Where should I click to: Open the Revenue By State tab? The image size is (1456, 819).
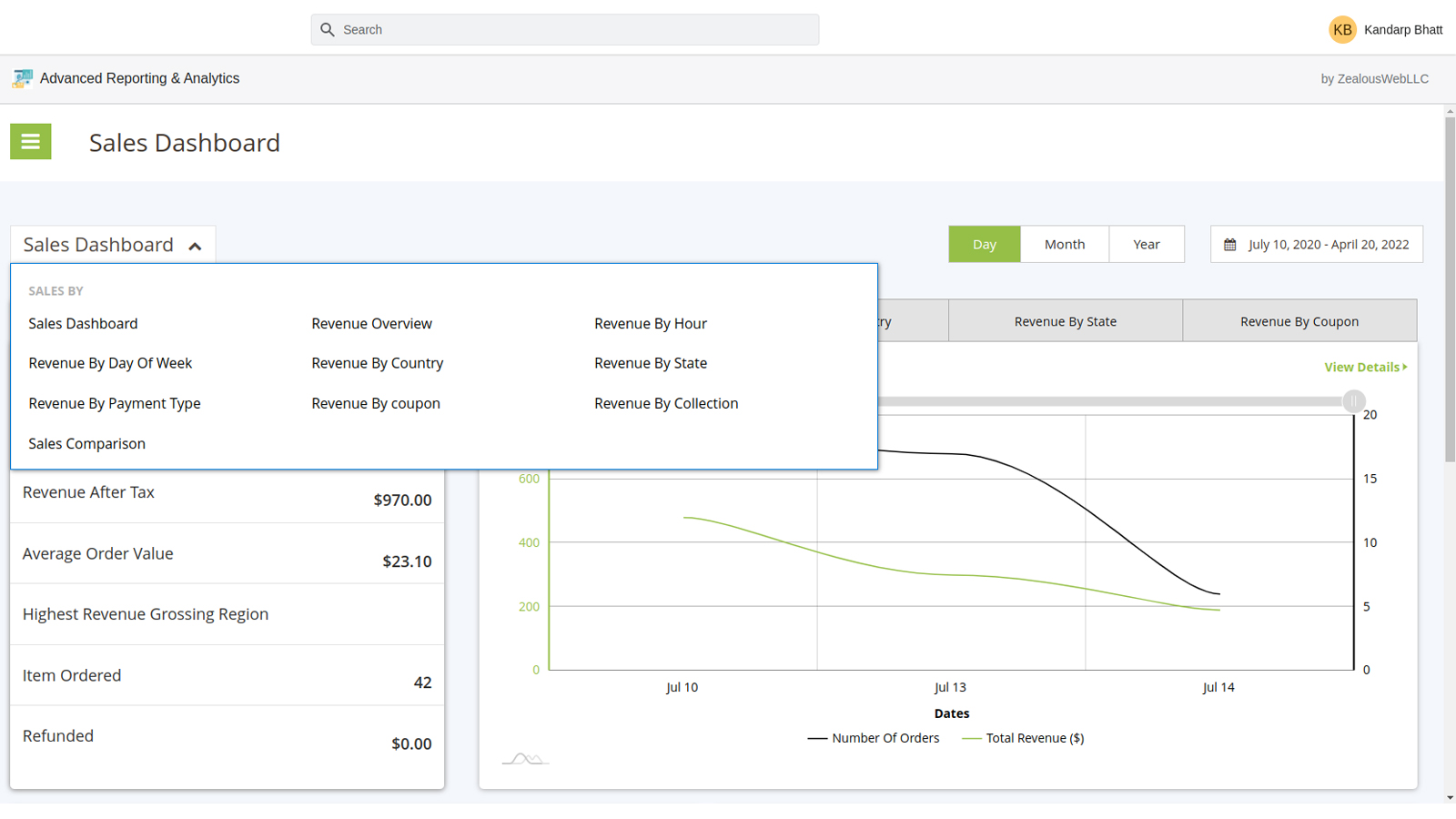point(1065,321)
